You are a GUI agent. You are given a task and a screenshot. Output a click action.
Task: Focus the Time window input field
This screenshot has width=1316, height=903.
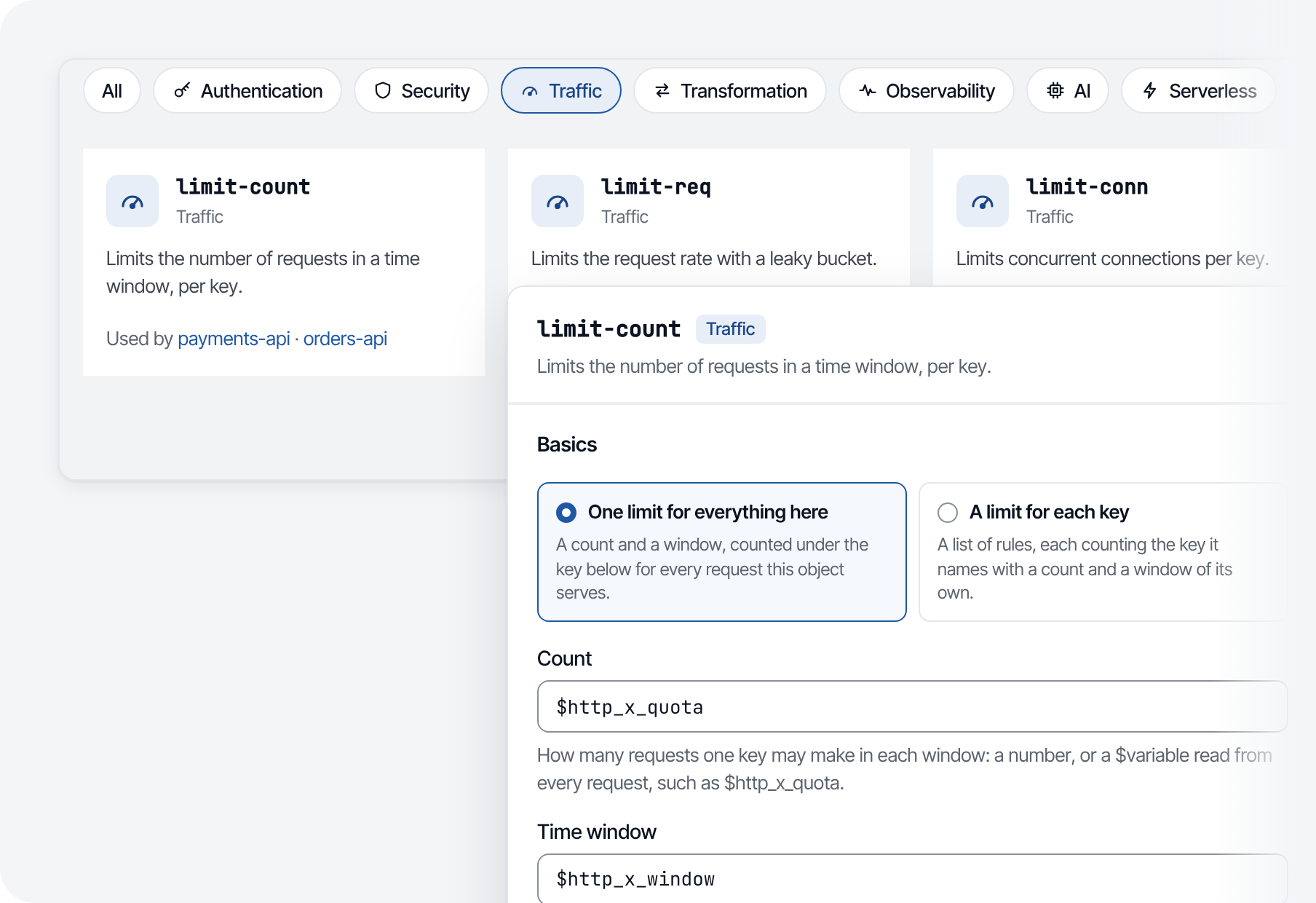coord(912,878)
